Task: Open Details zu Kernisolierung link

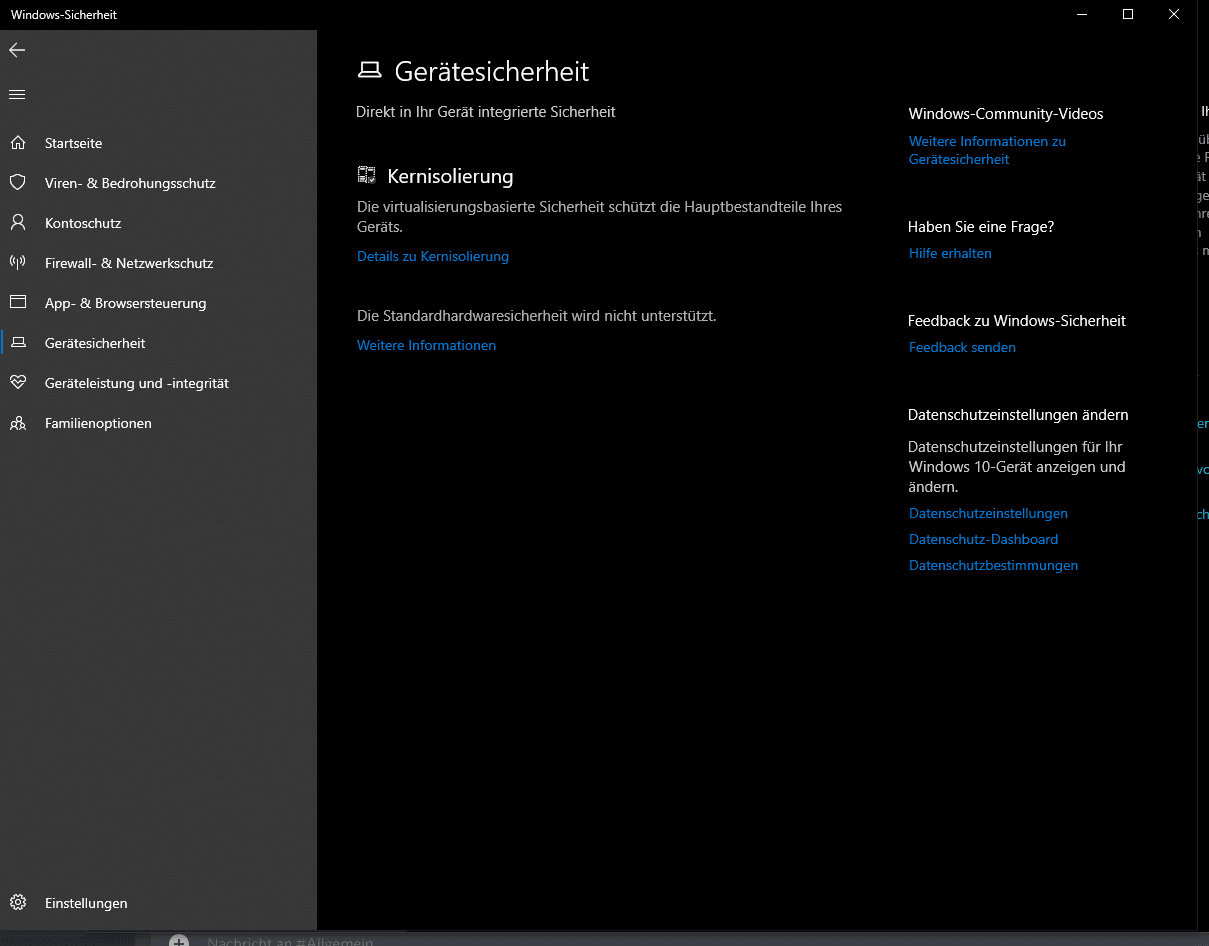Action: (x=433, y=257)
